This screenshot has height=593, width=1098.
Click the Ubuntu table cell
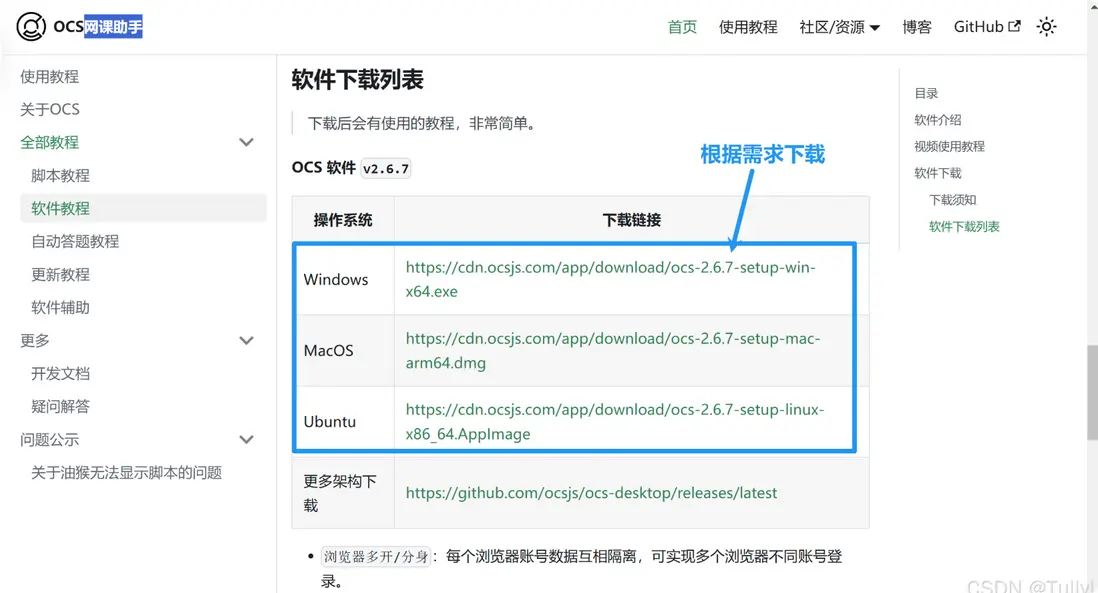(343, 421)
